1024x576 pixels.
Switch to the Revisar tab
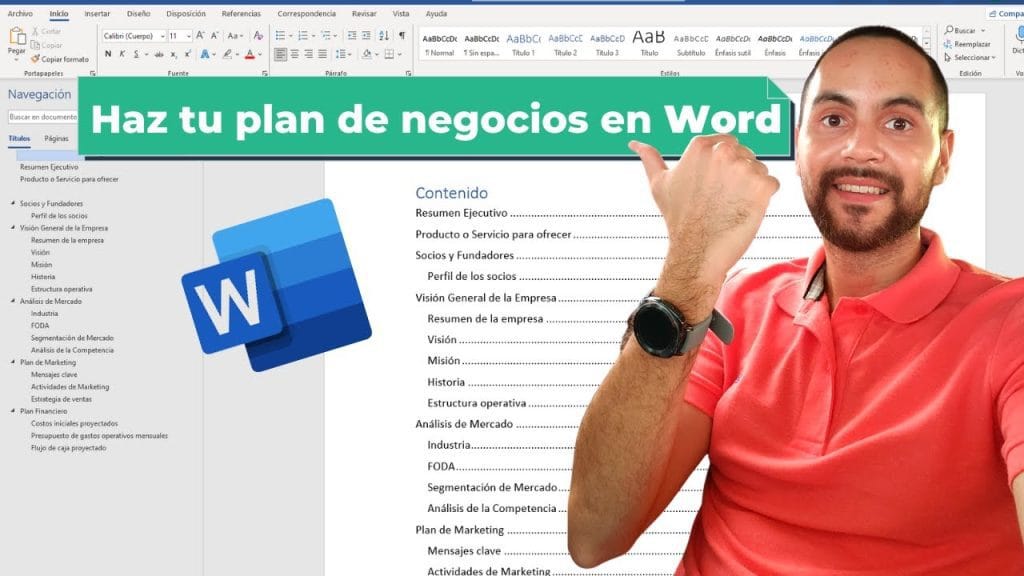[x=364, y=14]
